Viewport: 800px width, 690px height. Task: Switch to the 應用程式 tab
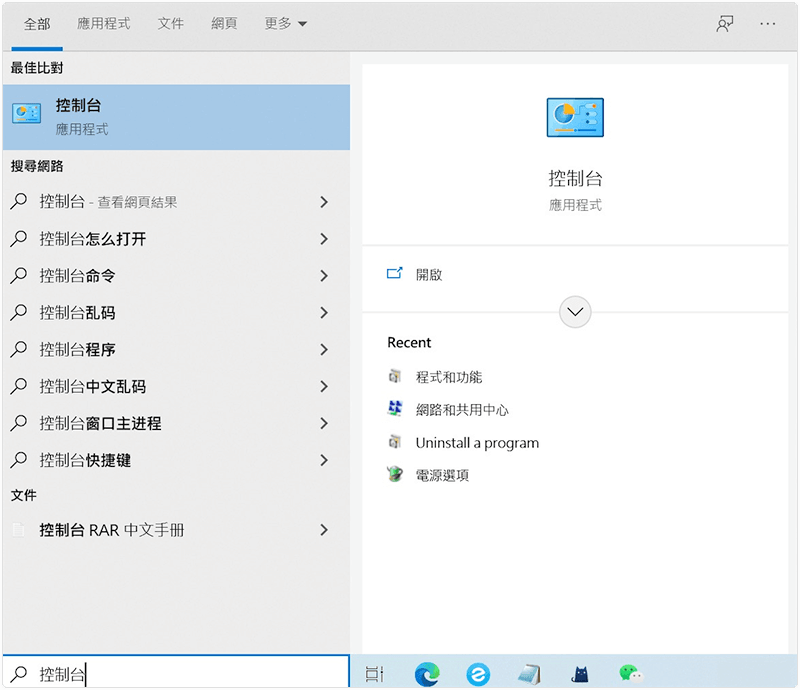click(104, 23)
